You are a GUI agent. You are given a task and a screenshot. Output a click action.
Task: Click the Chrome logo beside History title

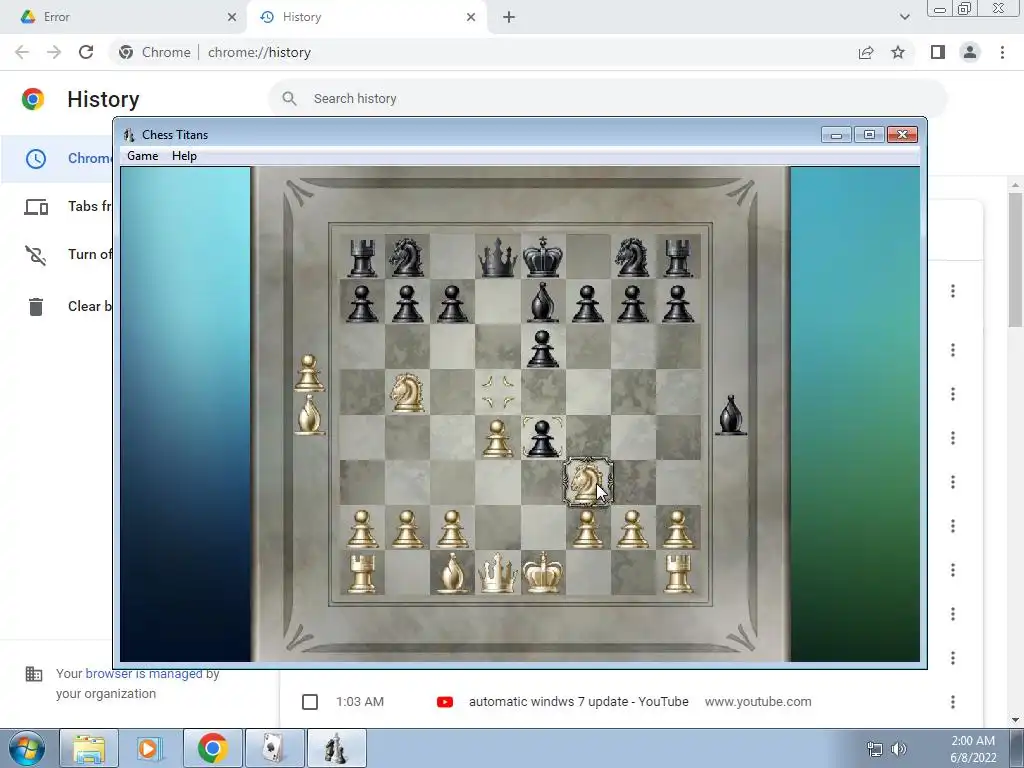[33, 99]
